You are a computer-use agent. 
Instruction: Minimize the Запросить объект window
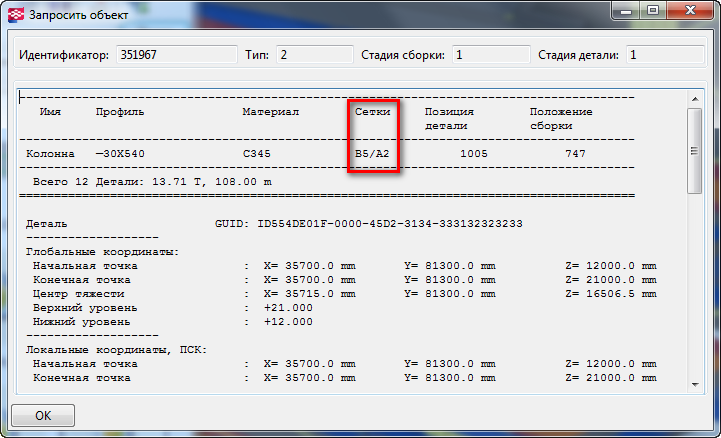625,13
